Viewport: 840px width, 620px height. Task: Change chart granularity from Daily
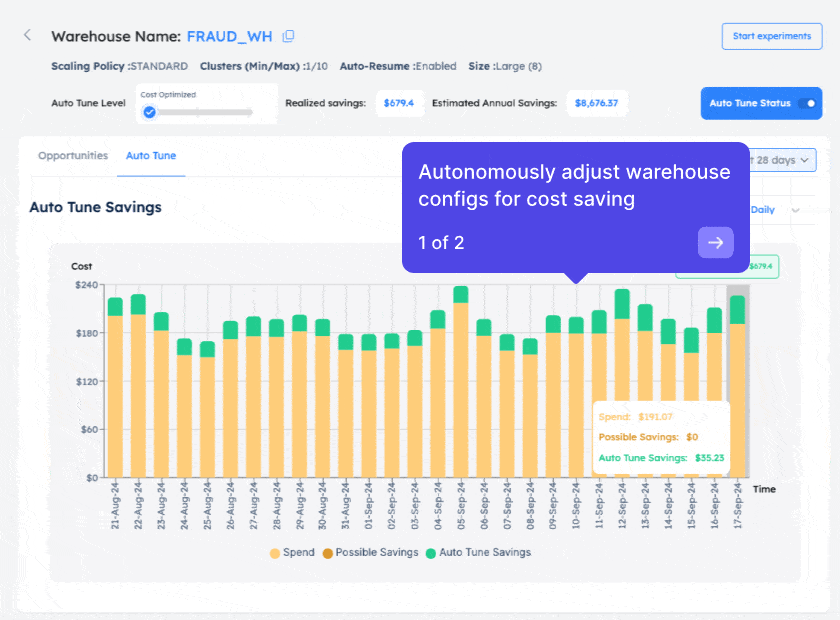[x=762, y=210]
